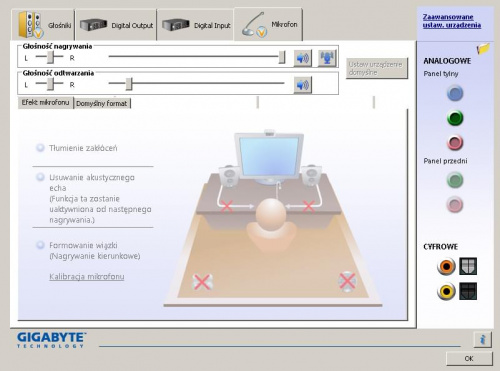Open the Digital Output tab
This screenshot has width=500, height=371.
click(116, 25)
